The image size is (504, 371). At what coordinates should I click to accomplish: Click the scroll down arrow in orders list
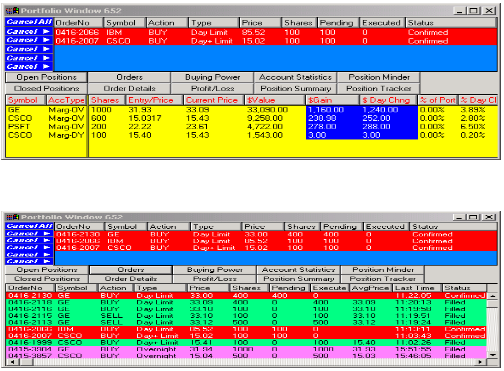point(492,355)
